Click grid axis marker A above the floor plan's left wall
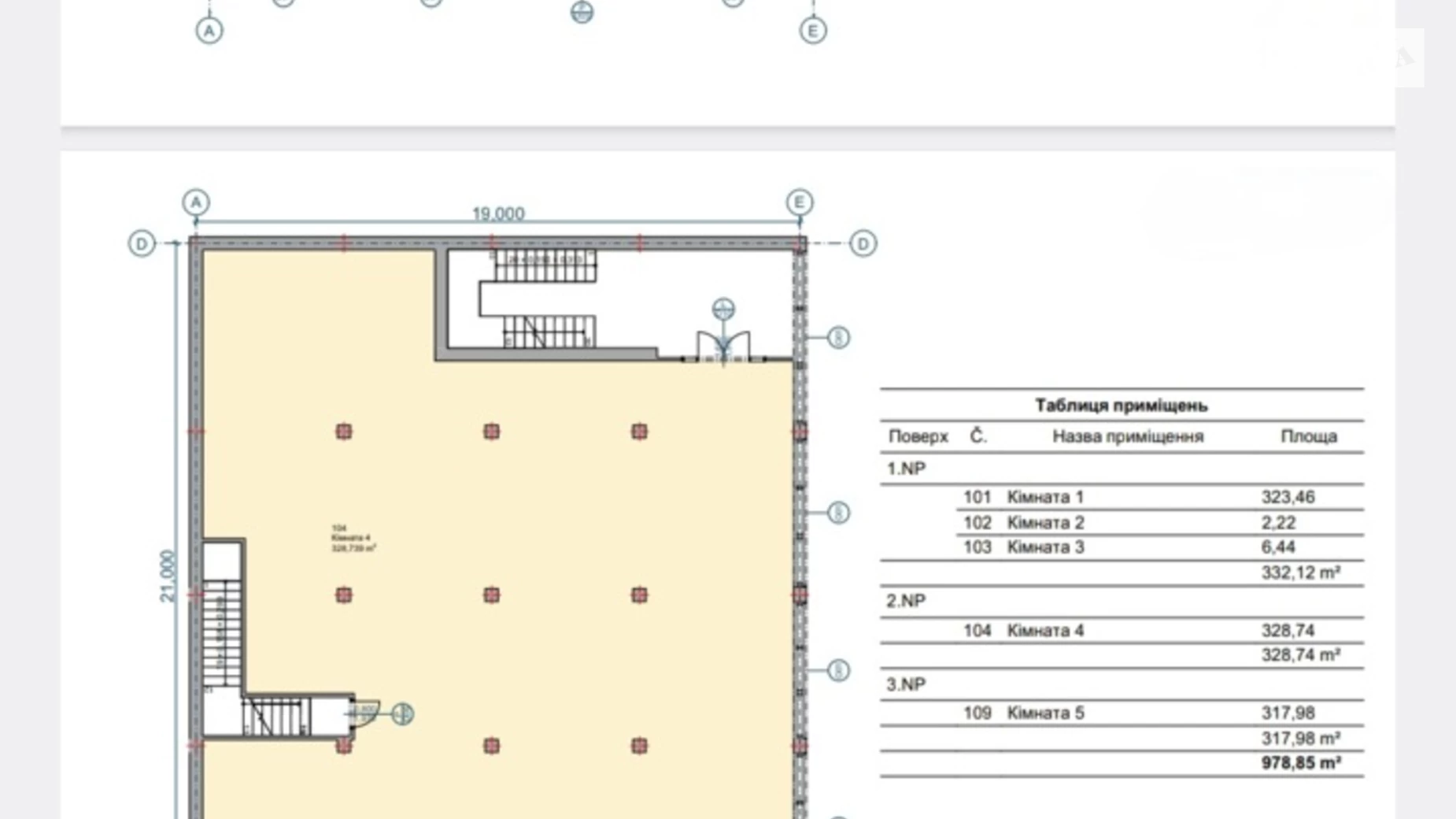This screenshot has height=819, width=1456. pyautogui.click(x=196, y=202)
